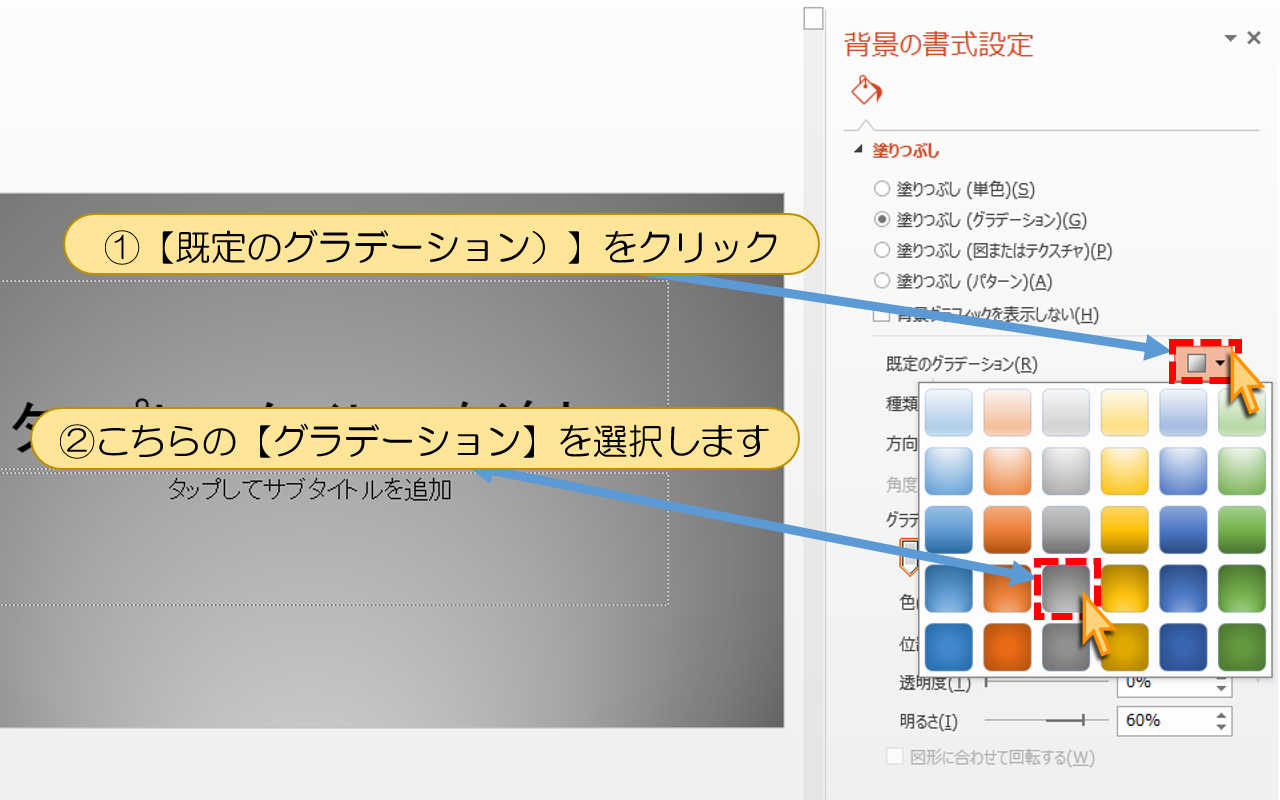Toggle 背景グラフィックを表示しない checkbox
Image resolution: width=1280 pixels, height=800 pixels.
881,314
